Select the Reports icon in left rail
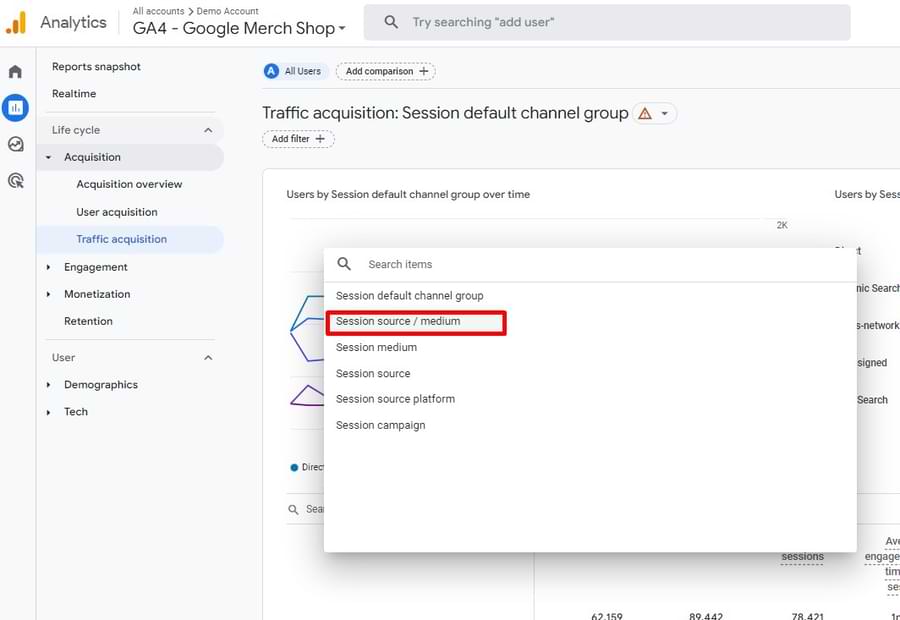 click(x=15, y=108)
